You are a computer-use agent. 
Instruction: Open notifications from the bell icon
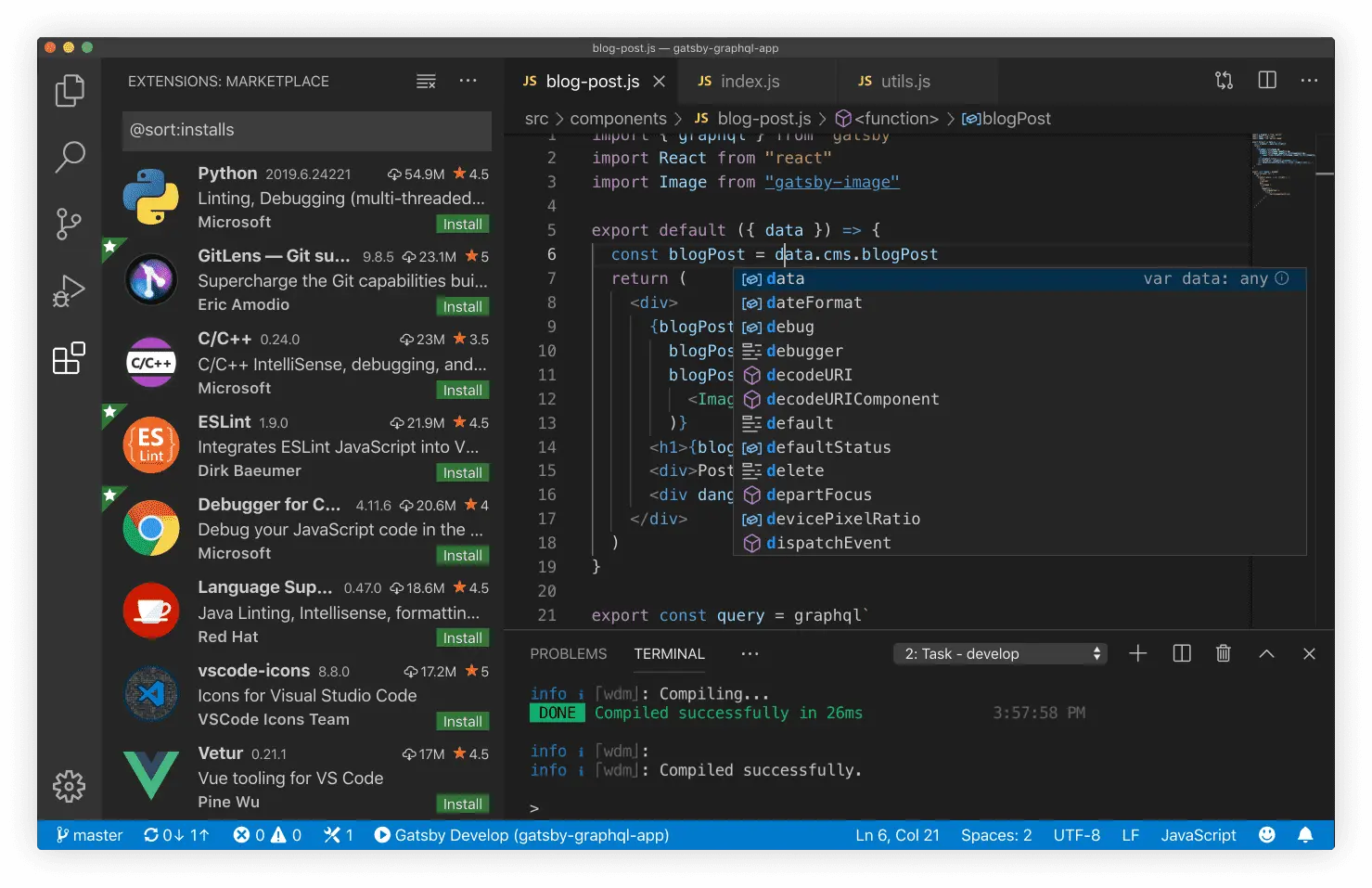(x=1306, y=834)
